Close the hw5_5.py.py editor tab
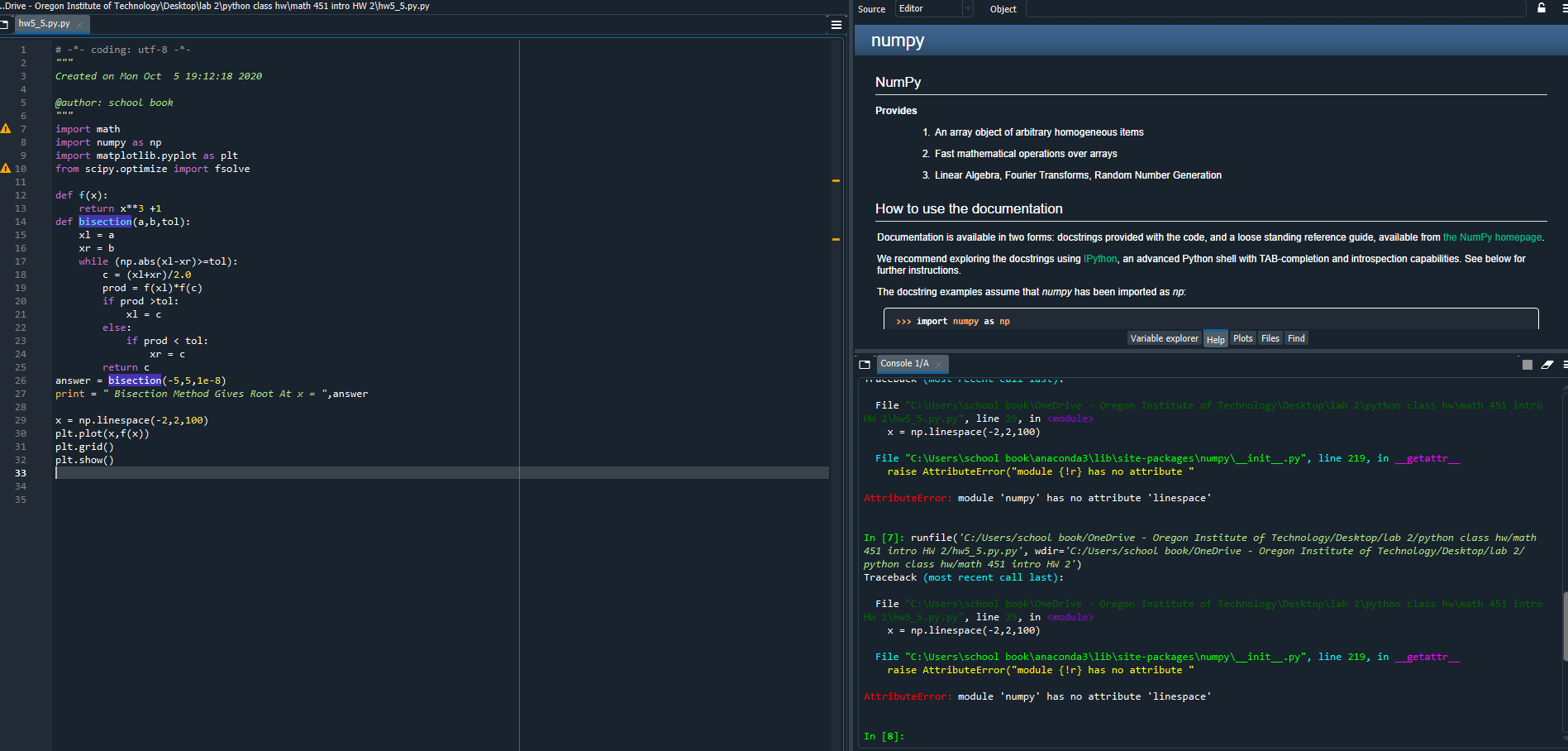The image size is (1568, 751). [79, 25]
